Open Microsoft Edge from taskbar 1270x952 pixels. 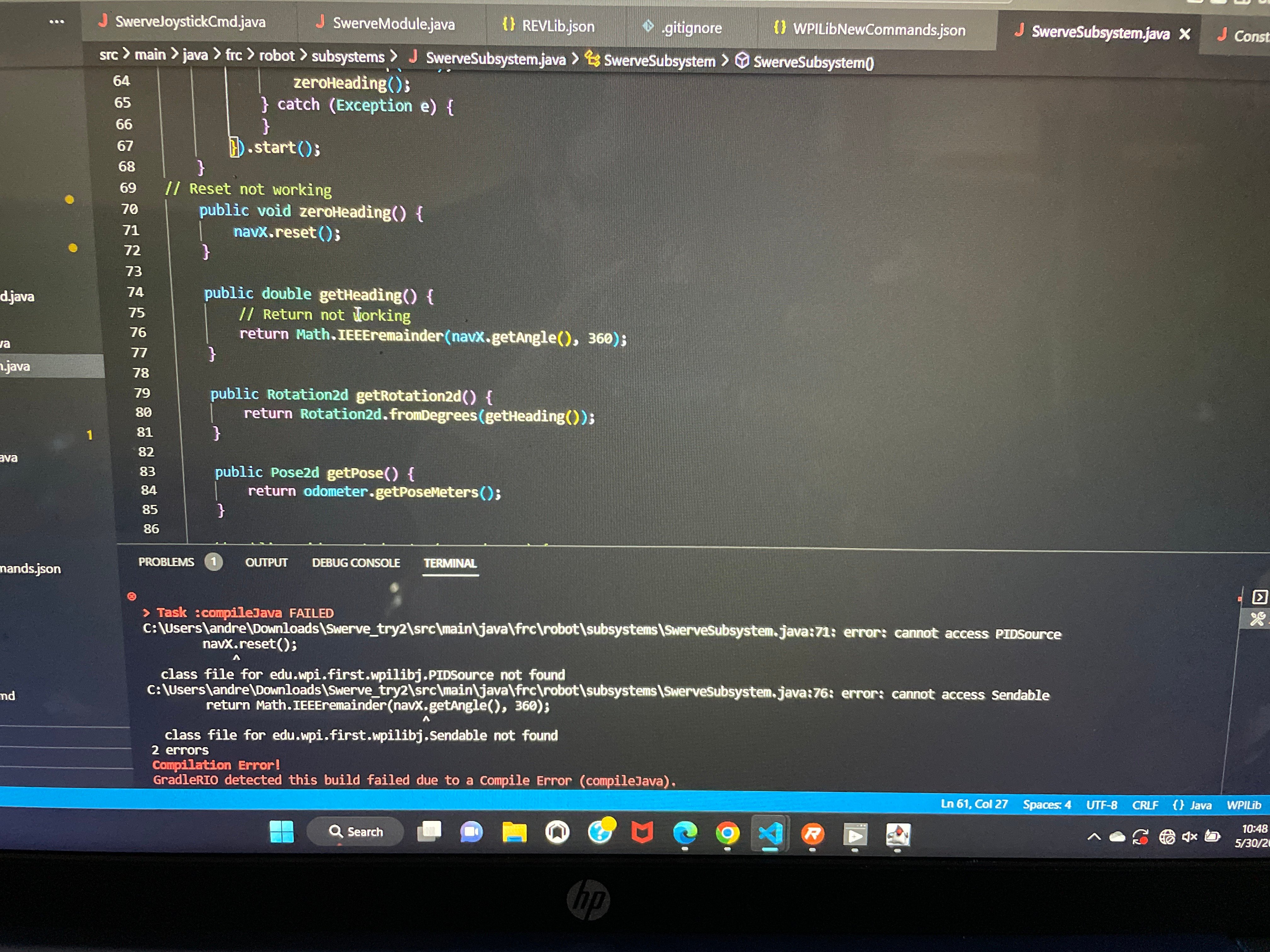coord(685,833)
